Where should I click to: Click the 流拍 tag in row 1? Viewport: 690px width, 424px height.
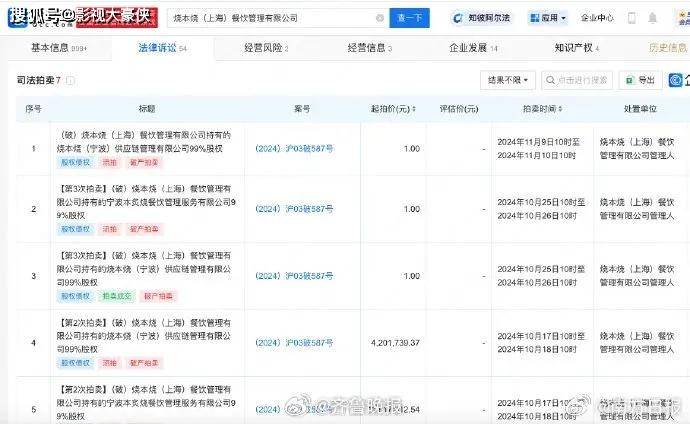tap(110, 162)
